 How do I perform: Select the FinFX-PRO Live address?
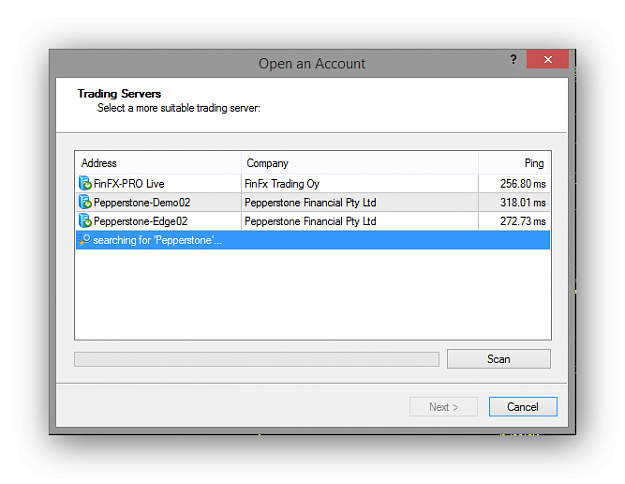[129, 184]
